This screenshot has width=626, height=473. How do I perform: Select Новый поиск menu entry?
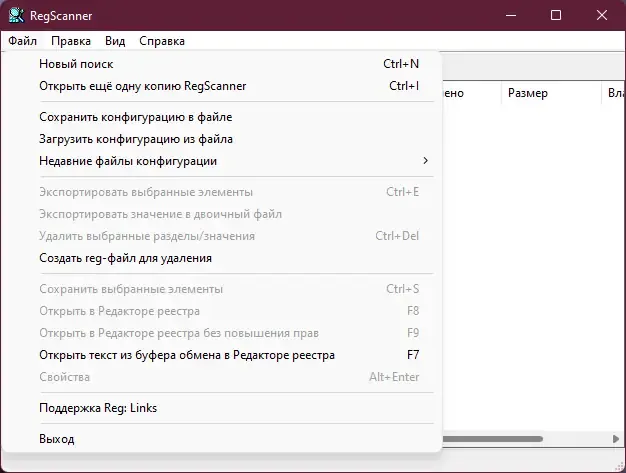click(222, 64)
